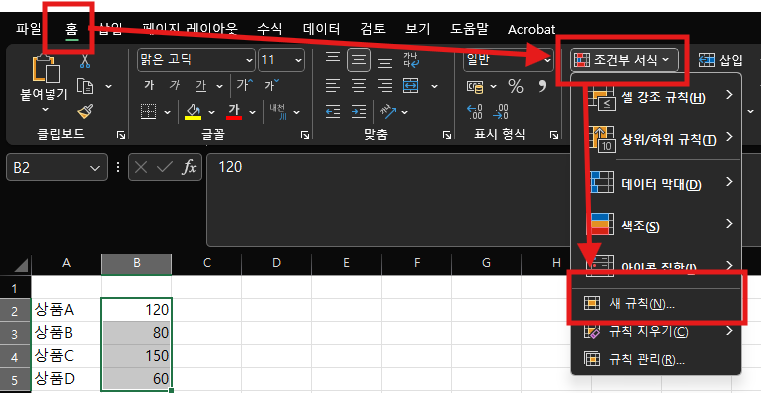
Task: Confirm formula entry checkmark icon
Action: [x=165, y=168]
